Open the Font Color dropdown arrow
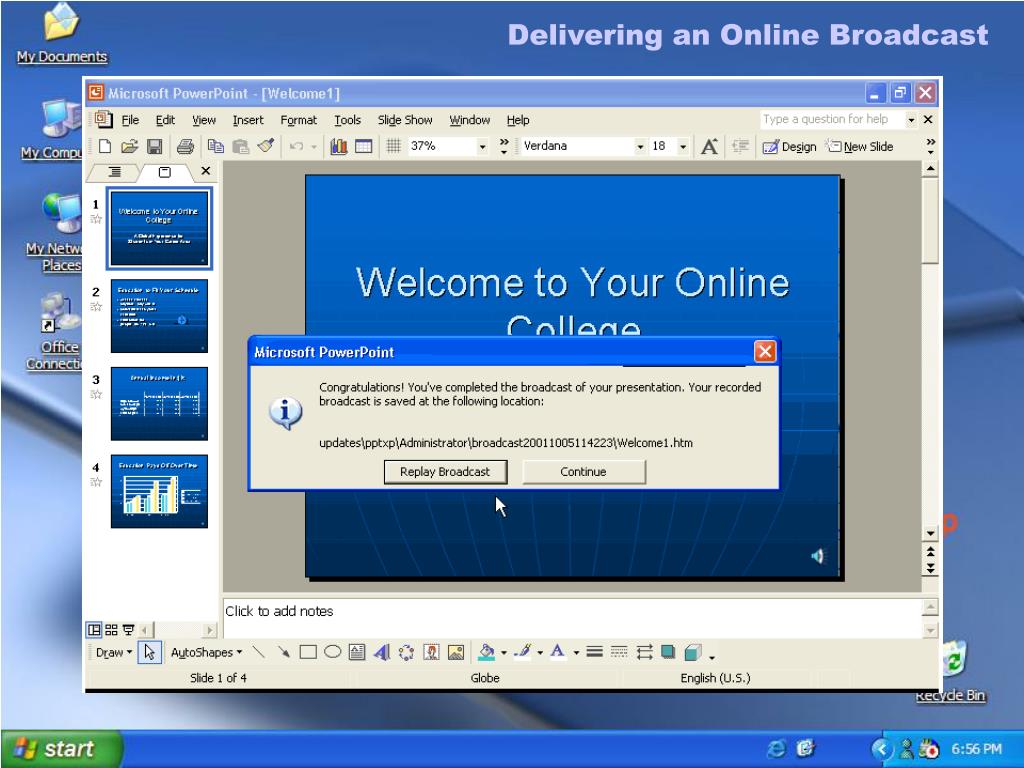The image size is (1024, 768). (575, 652)
